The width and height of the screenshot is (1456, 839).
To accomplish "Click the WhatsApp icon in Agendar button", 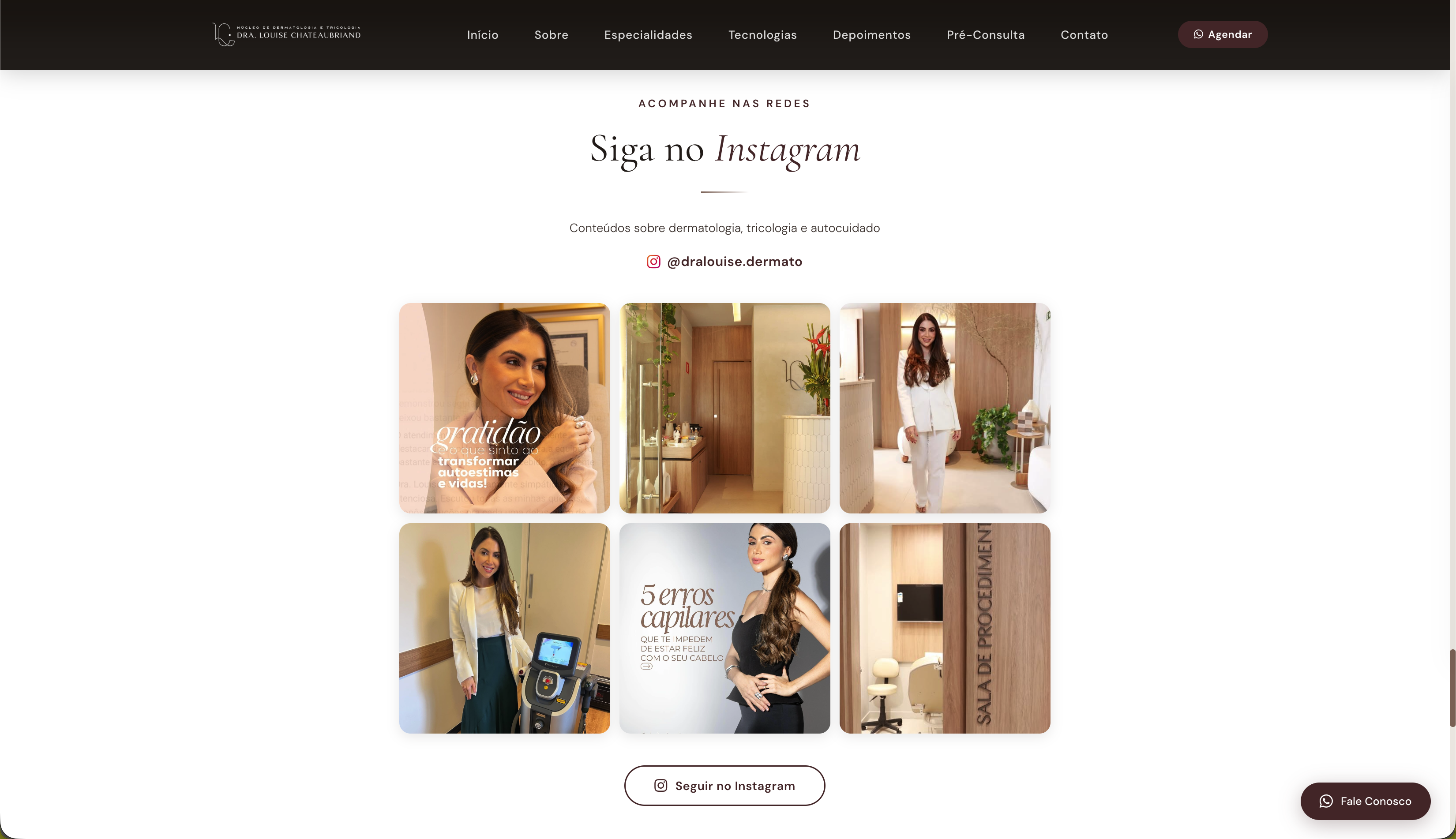I will pyautogui.click(x=1198, y=34).
